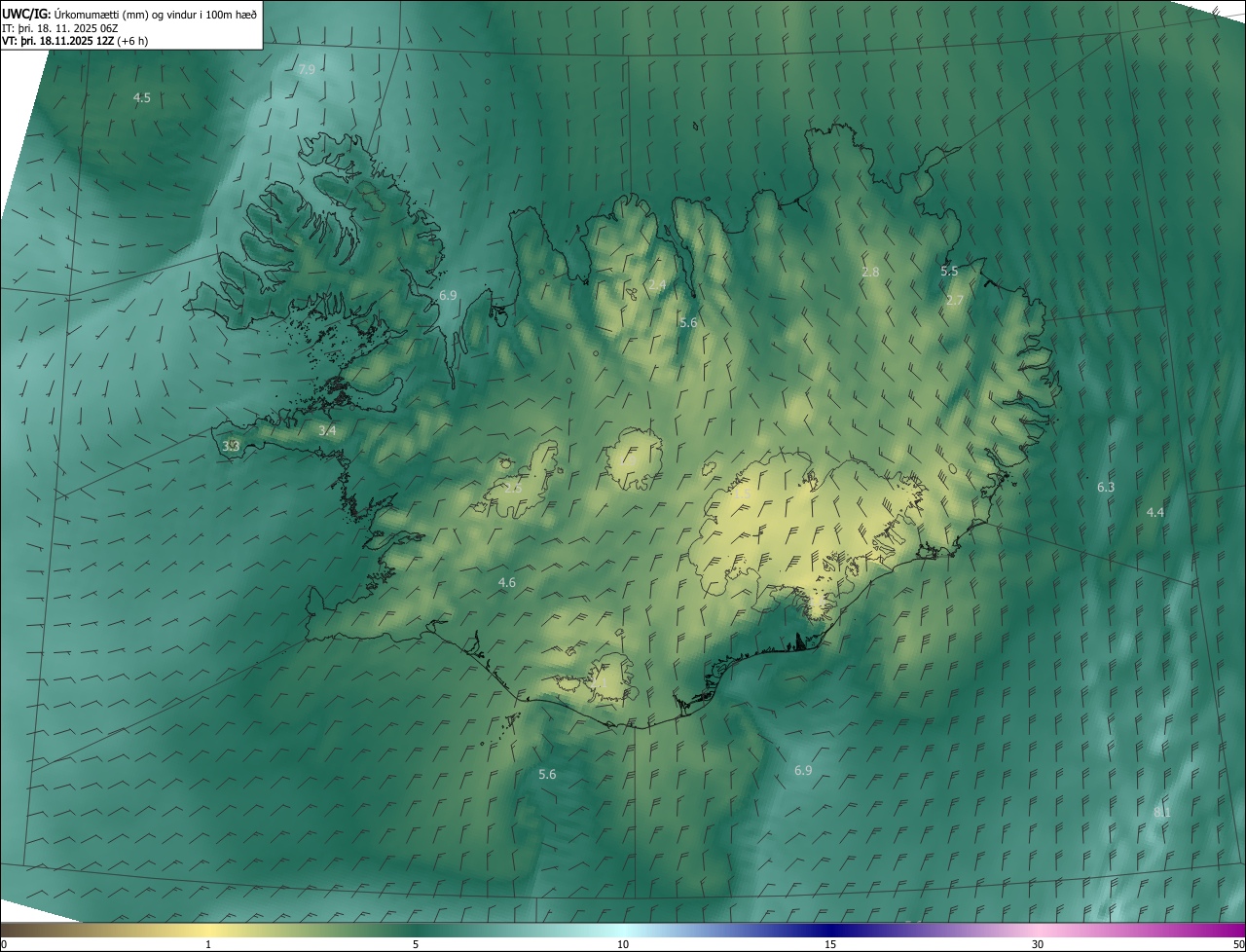The image size is (1246, 952).
Task: Select the 2.7 value label on the map
Action: point(954,300)
